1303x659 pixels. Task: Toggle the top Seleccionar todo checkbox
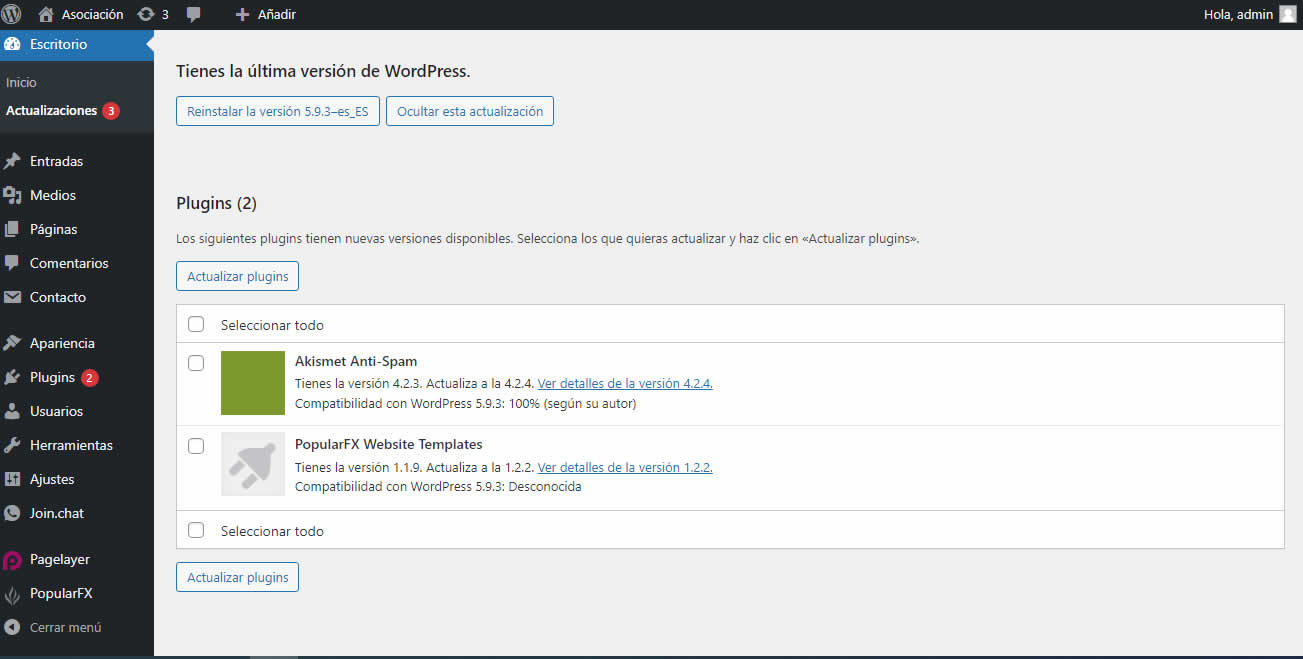(x=196, y=324)
